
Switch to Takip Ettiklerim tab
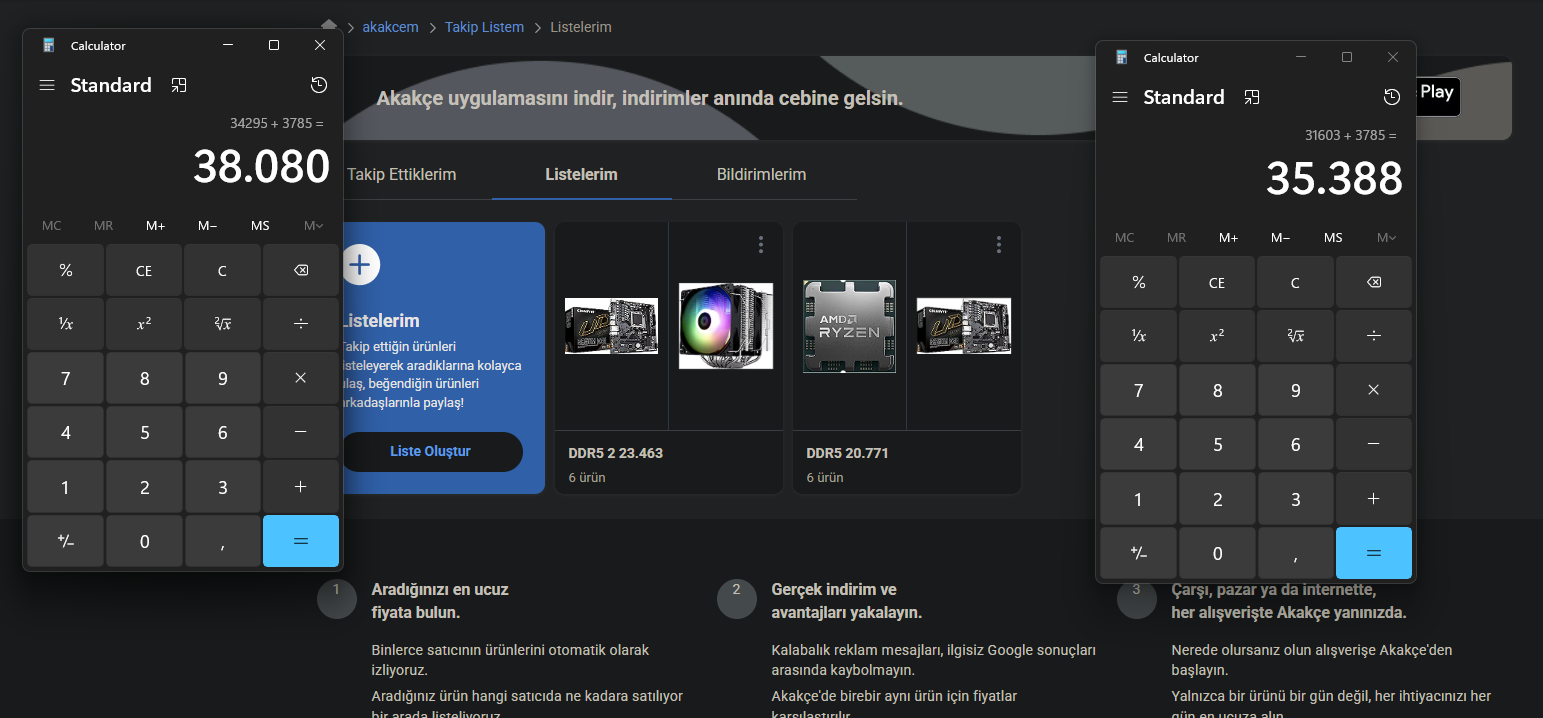(401, 174)
